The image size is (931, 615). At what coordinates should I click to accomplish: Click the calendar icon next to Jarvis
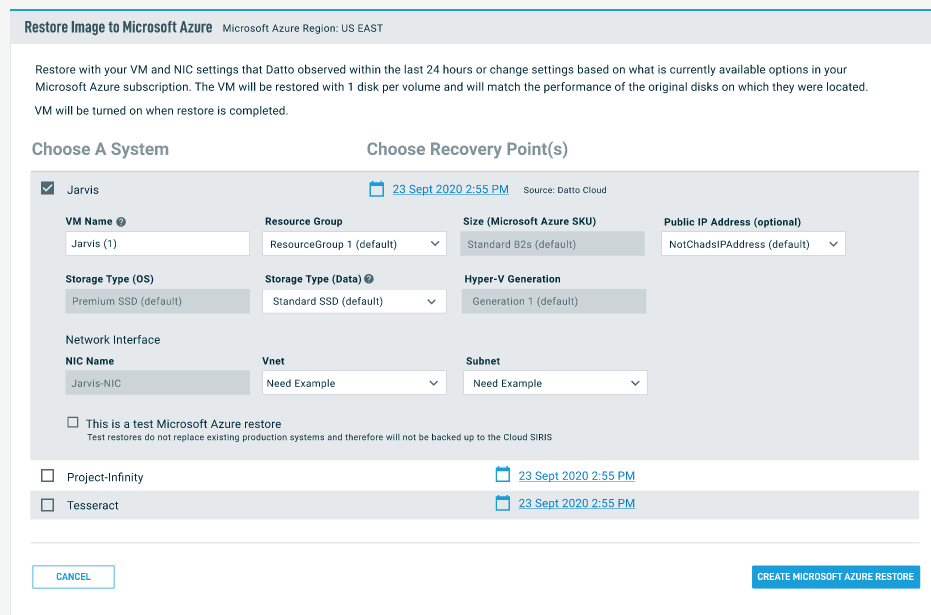point(377,189)
